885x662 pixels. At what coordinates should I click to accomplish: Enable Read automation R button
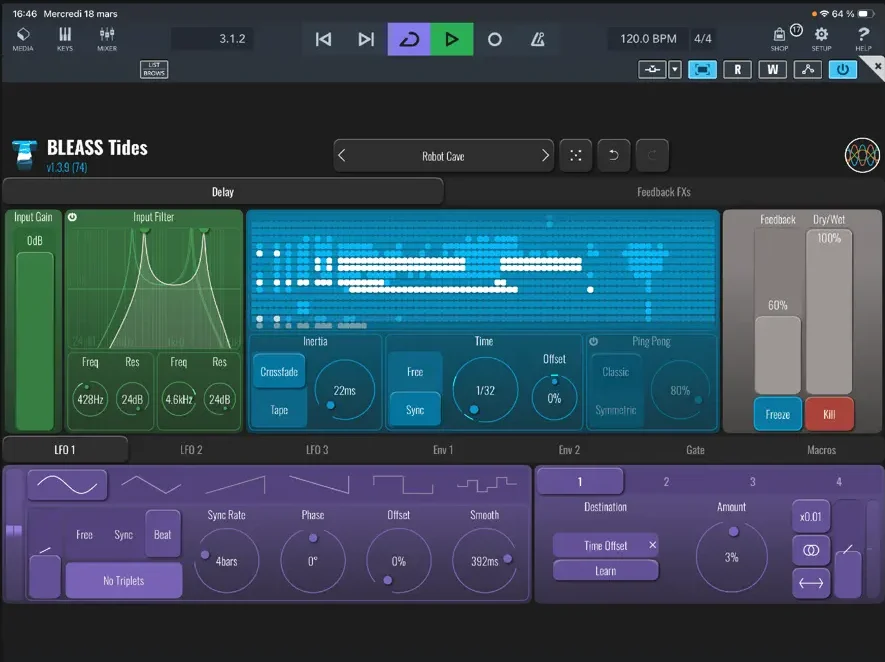tap(737, 69)
